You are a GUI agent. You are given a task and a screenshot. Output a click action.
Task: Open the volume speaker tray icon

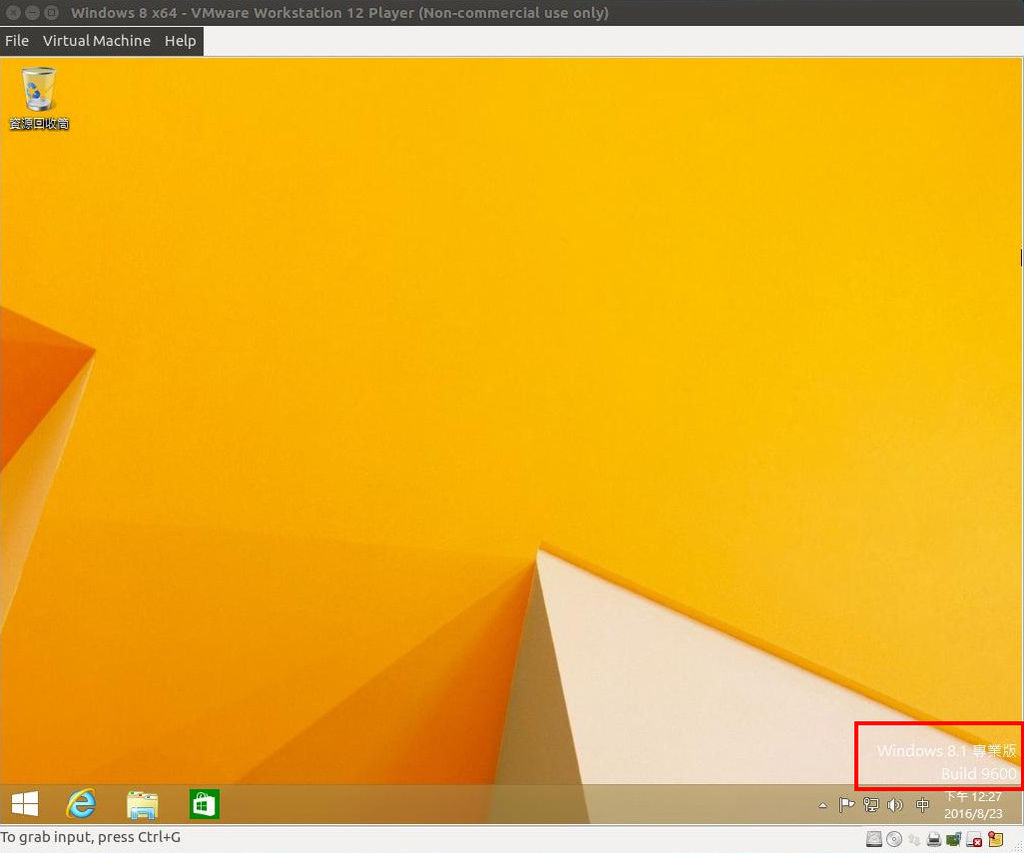(895, 805)
